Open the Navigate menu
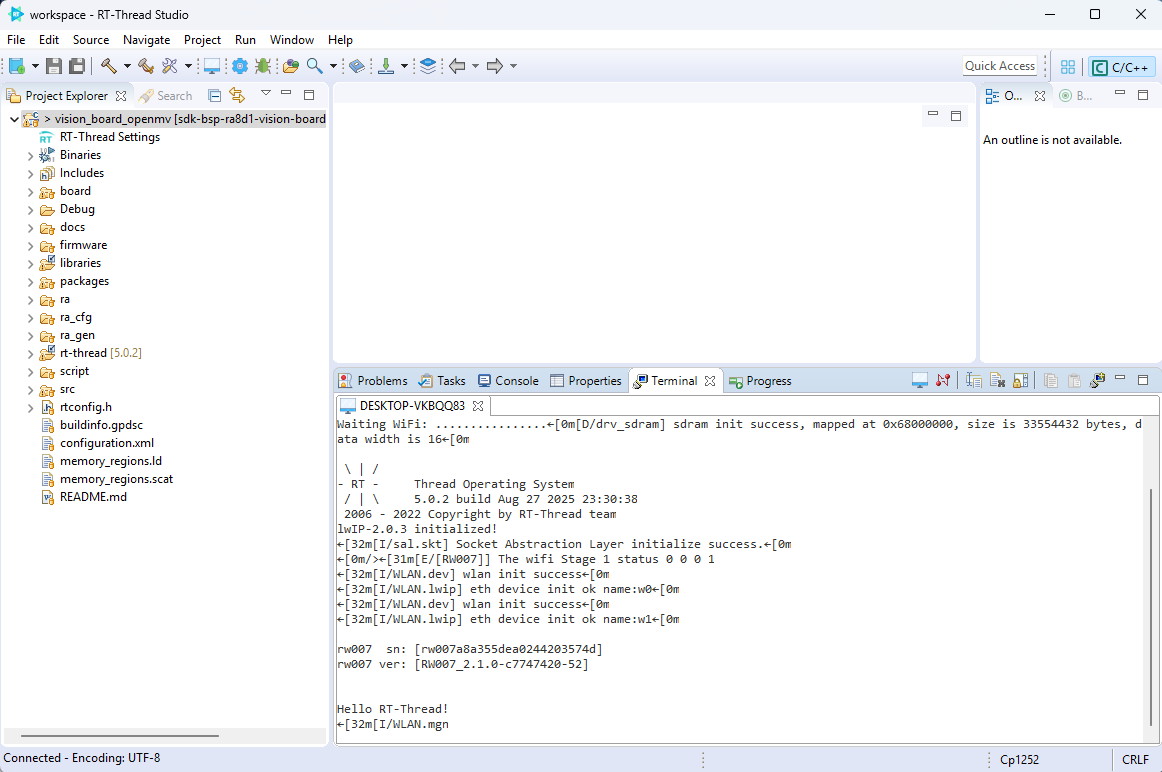Screen dimensions: 1162x772 point(146,40)
